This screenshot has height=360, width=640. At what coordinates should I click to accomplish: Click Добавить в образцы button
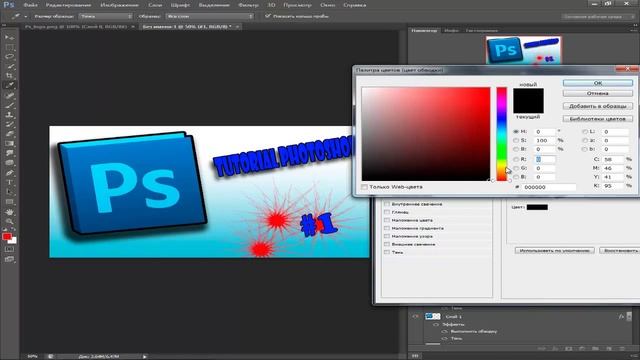(598, 106)
